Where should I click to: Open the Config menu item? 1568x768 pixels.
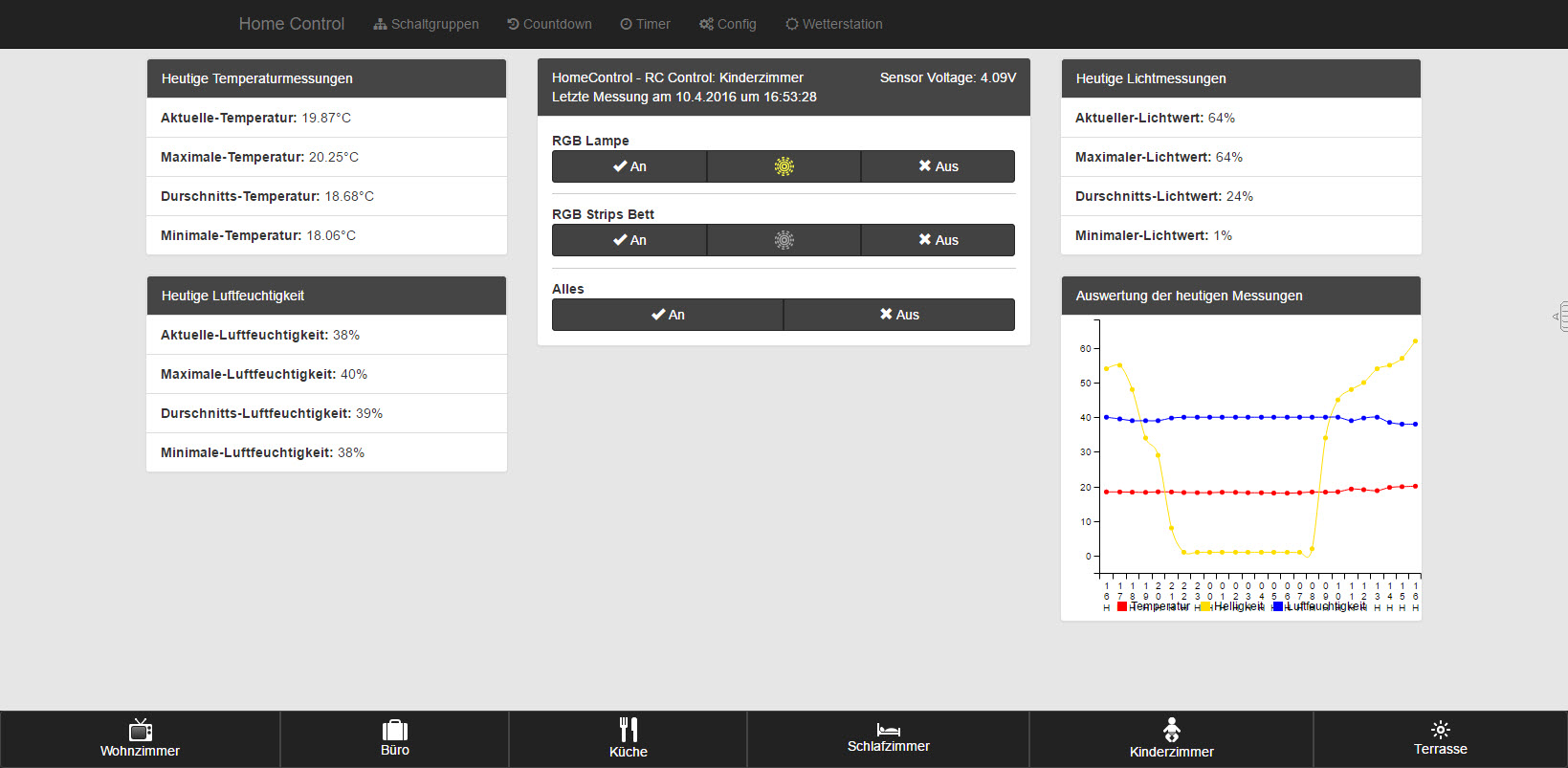pos(727,24)
